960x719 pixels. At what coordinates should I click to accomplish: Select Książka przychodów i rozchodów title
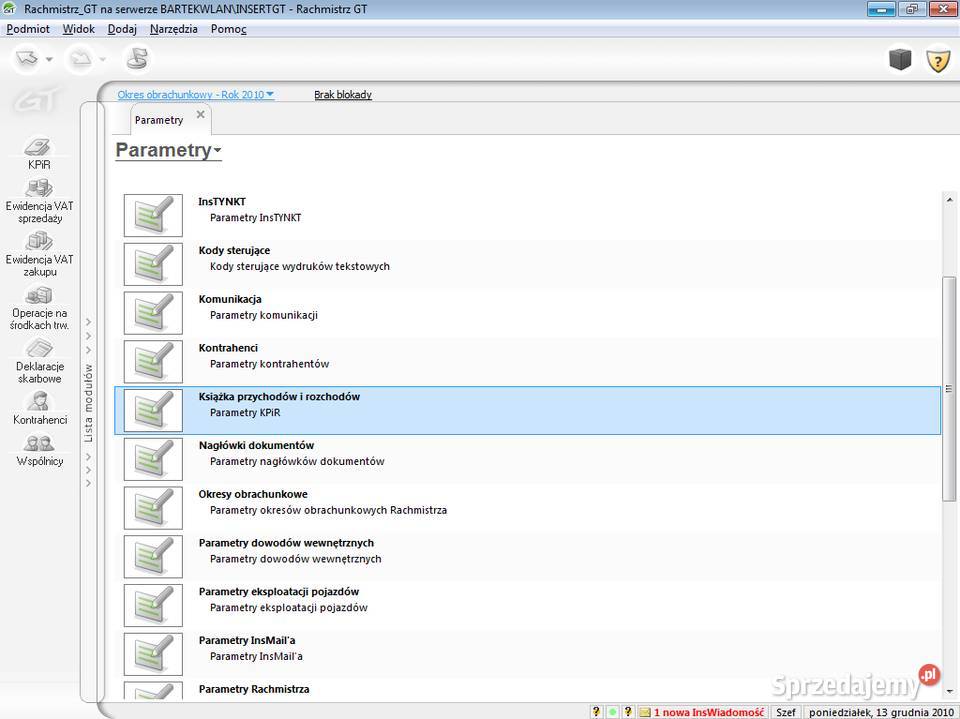pyautogui.click(x=279, y=397)
